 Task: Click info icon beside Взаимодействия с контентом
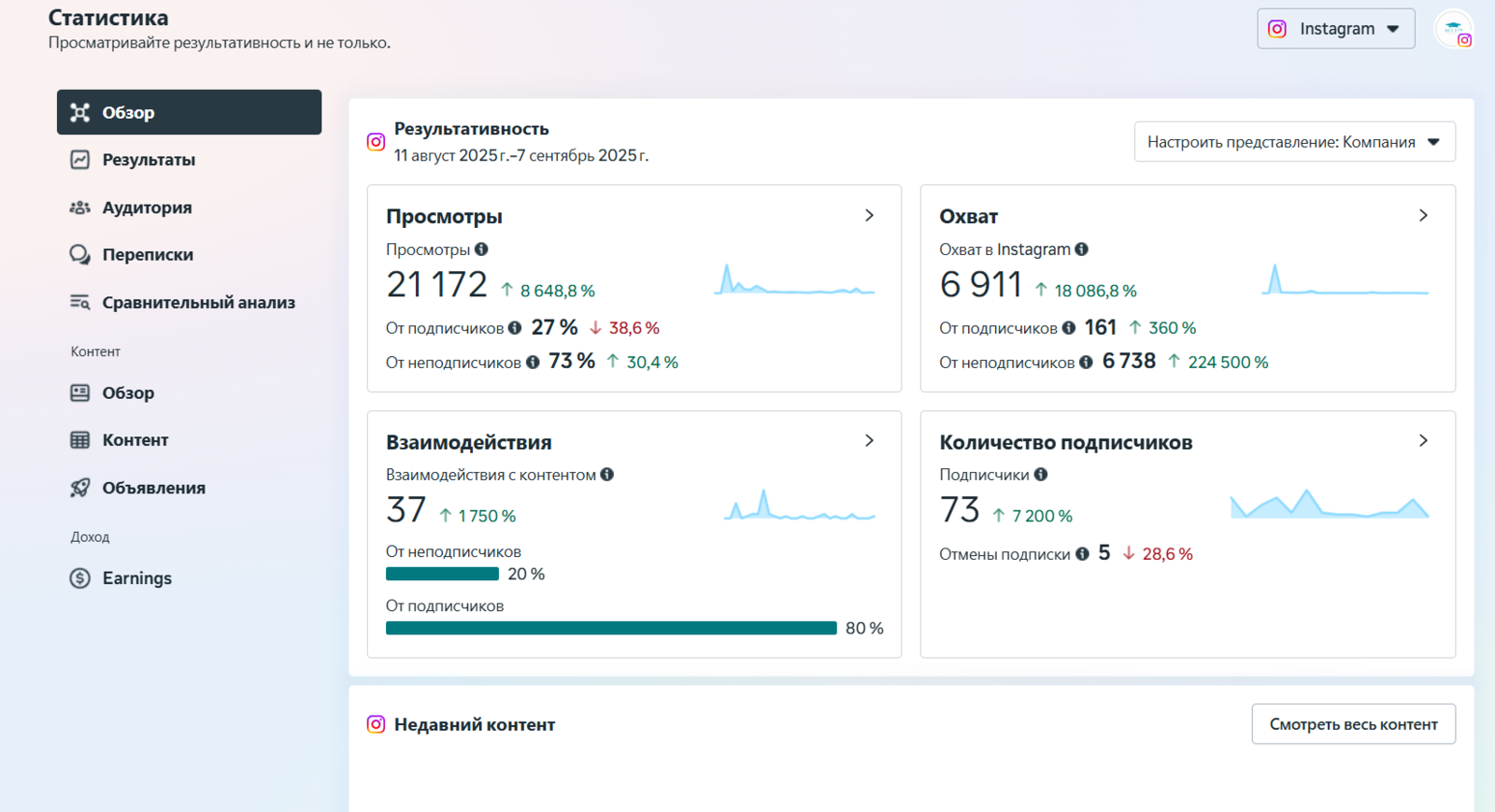click(x=607, y=475)
